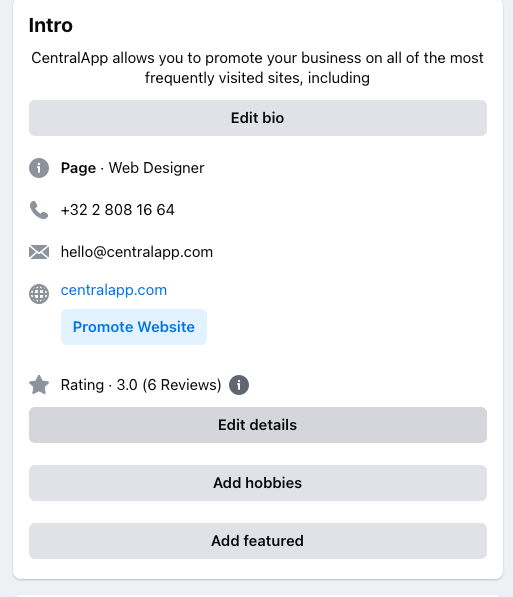This screenshot has height=597, width=513.
Task: Click the Add featured button
Action: [258, 541]
